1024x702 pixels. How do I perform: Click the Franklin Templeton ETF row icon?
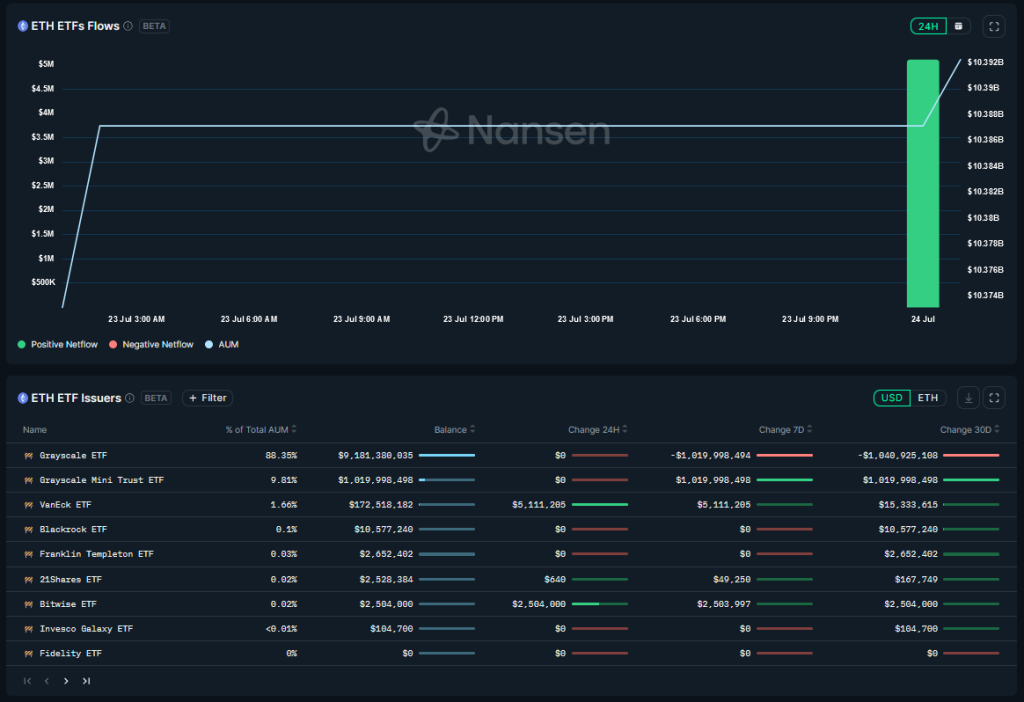[x=29, y=554]
